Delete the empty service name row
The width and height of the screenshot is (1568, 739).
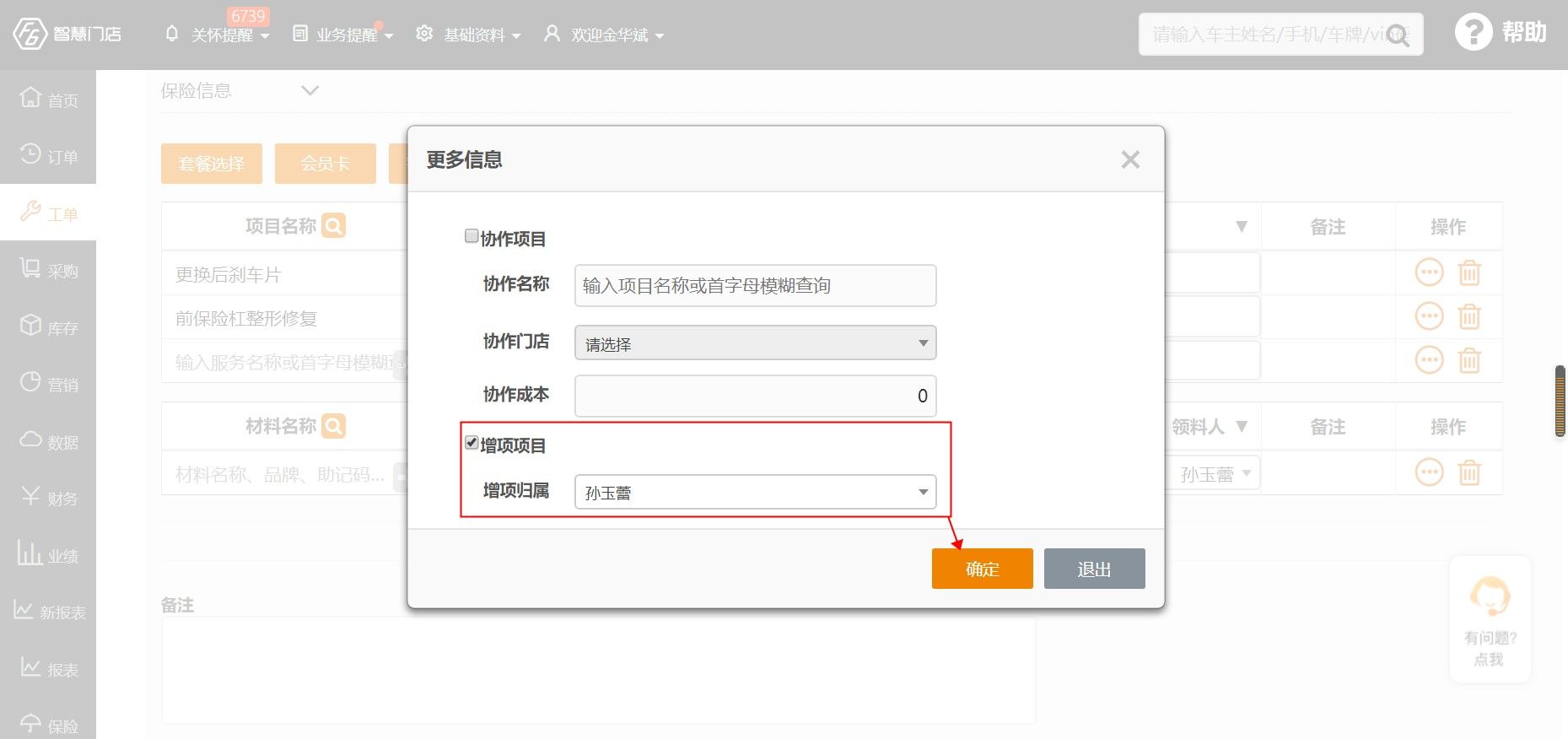(1469, 360)
